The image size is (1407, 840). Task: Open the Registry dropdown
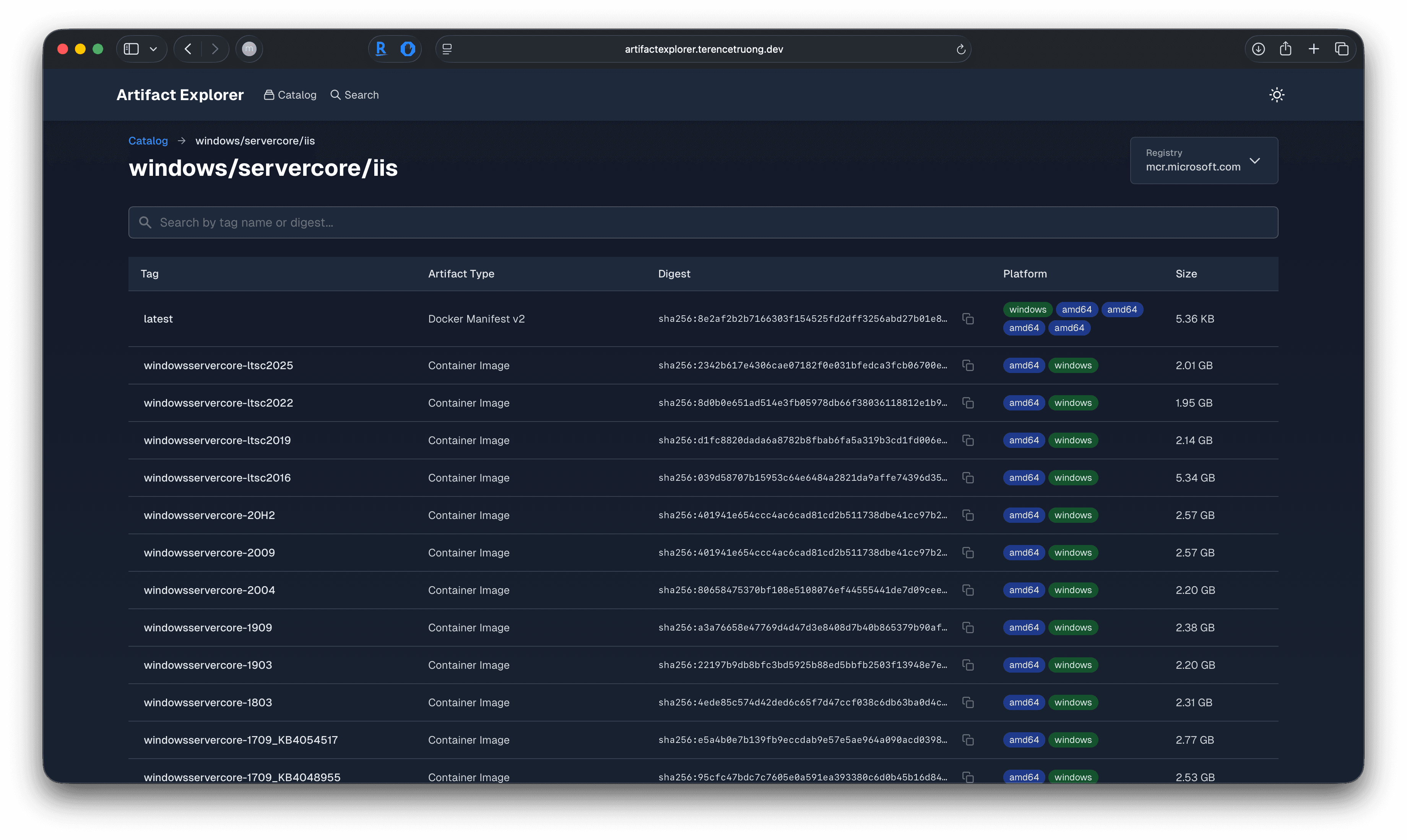coord(1203,161)
